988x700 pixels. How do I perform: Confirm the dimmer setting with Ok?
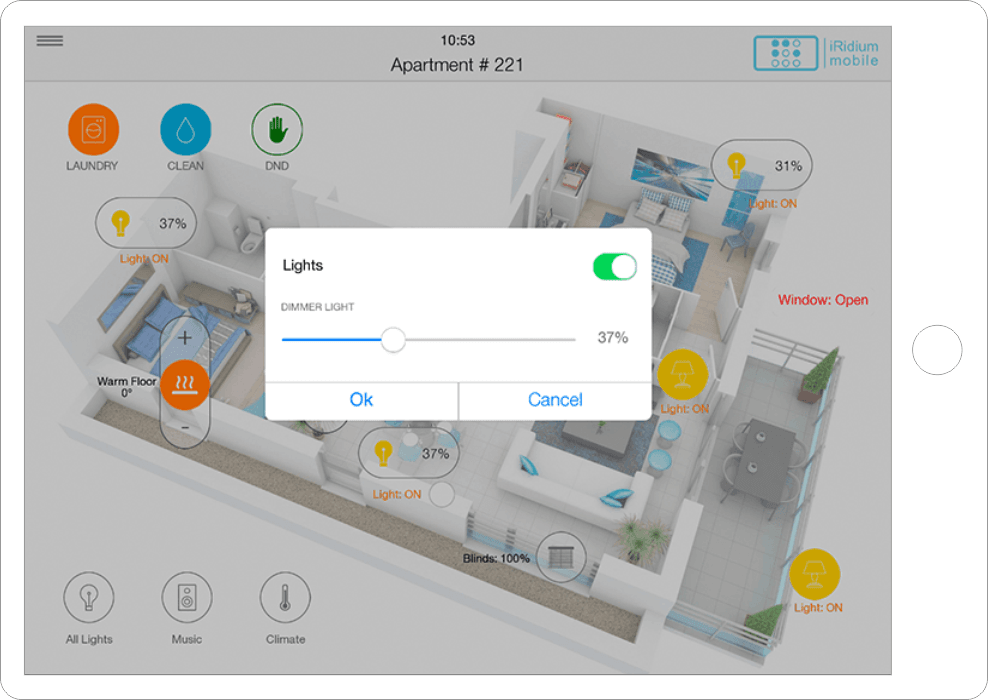(362, 400)
